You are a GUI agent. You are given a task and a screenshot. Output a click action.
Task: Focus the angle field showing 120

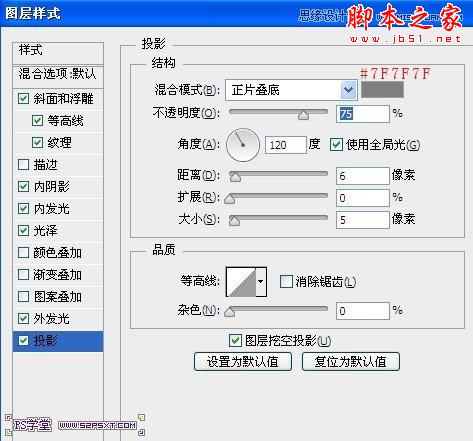286,145
